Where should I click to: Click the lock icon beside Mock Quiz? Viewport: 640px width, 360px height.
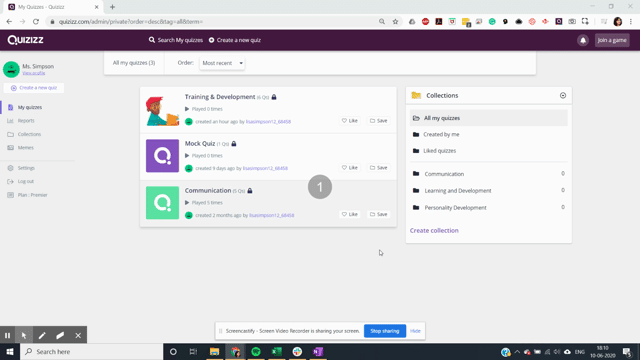point(234,144)
